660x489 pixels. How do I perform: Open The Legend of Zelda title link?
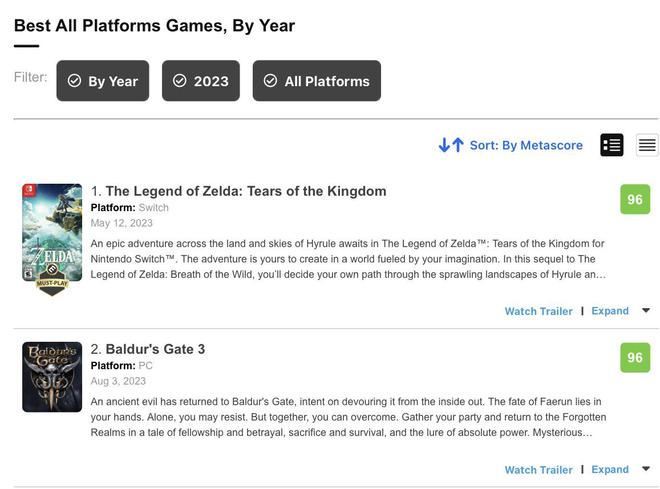click(x=246, y=191)
